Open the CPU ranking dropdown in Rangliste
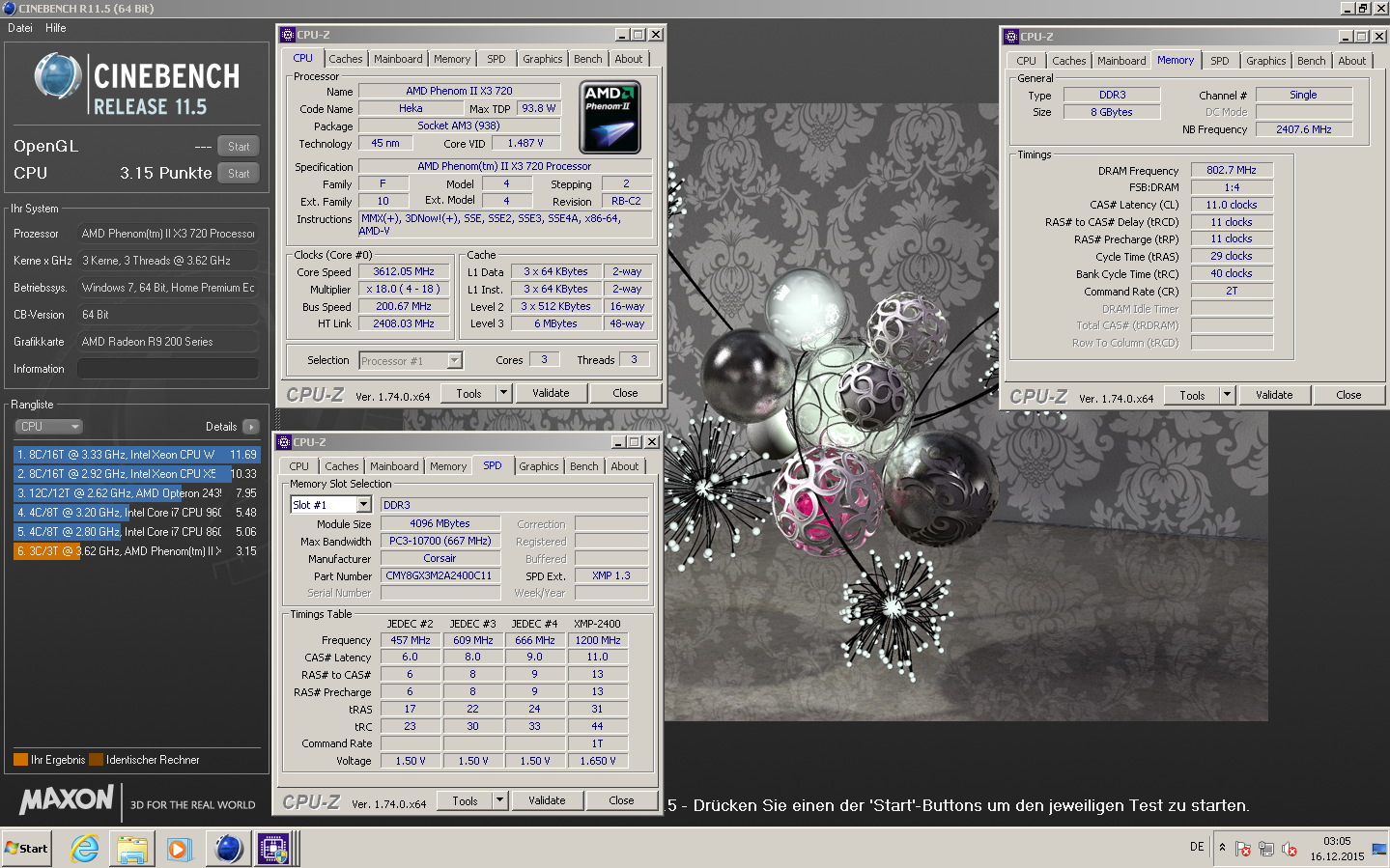Screen dimensions: 1390x868 click(48, 427)
